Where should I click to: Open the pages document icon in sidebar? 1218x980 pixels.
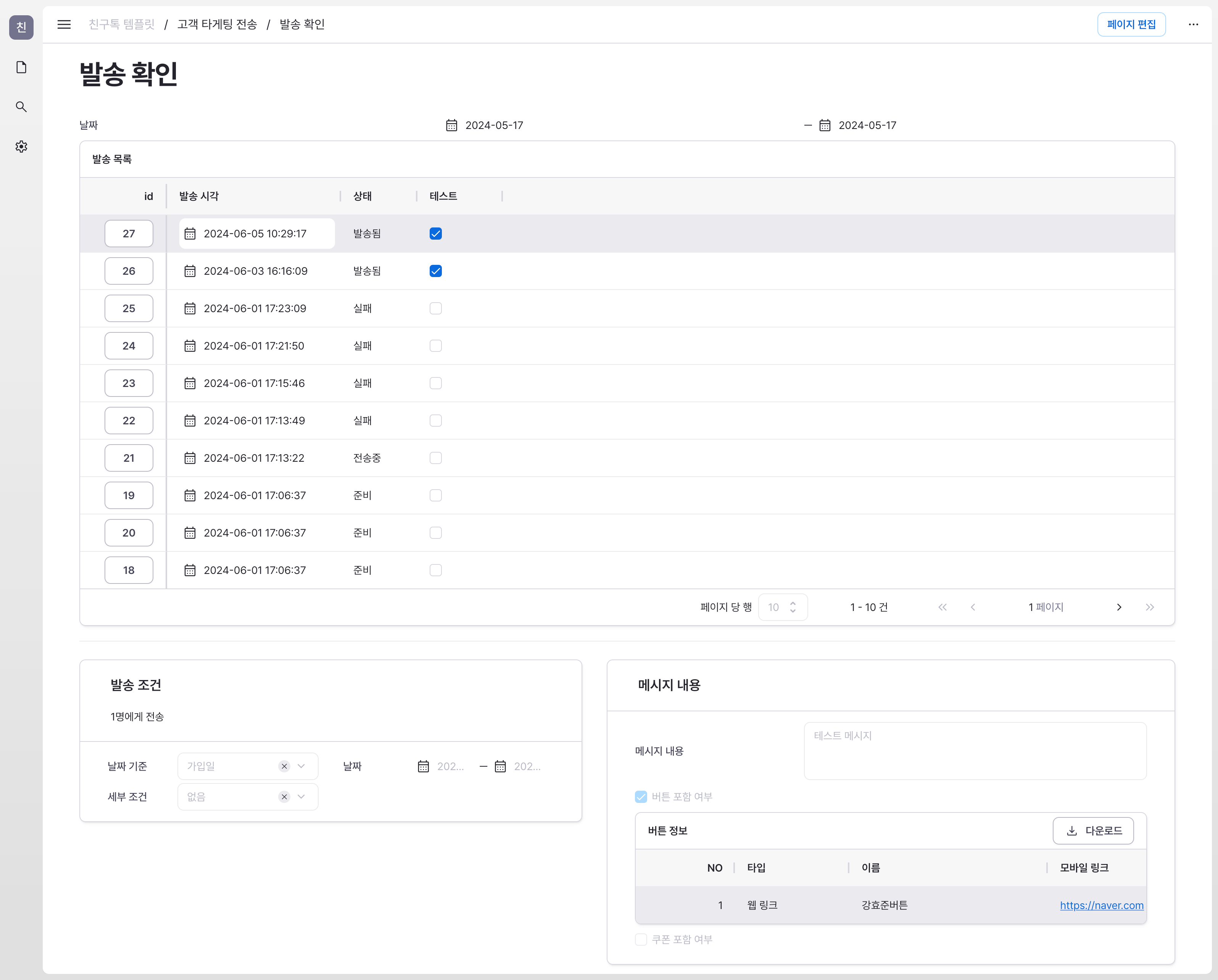[x=21, y=67]
